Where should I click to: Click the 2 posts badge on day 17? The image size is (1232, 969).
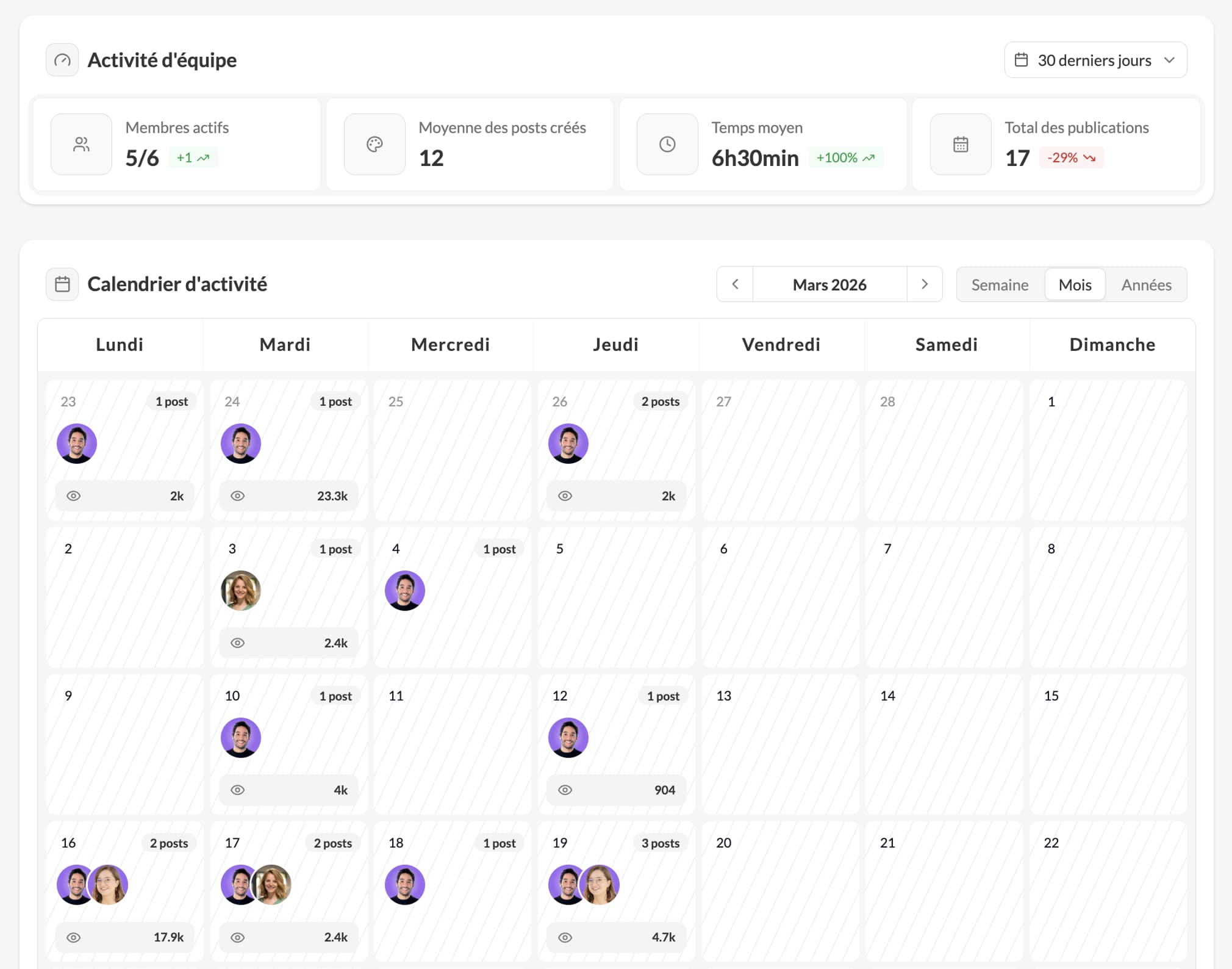click(332, 843)
